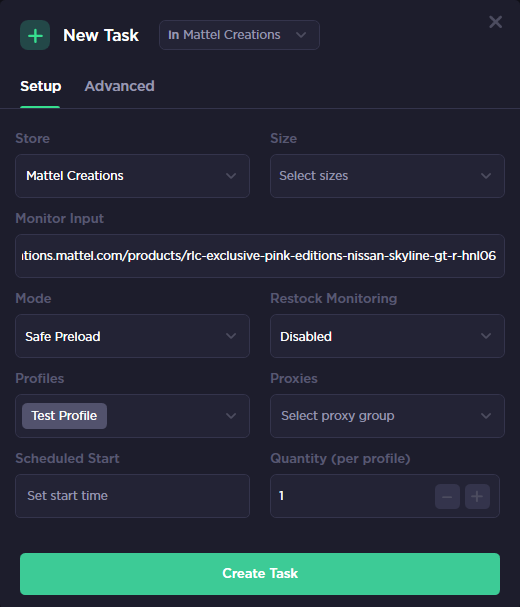Image resolution: width=520 pixels, height=607 pixels.
Task: Click the Restock Monitoring label
Action: (333, 298)
